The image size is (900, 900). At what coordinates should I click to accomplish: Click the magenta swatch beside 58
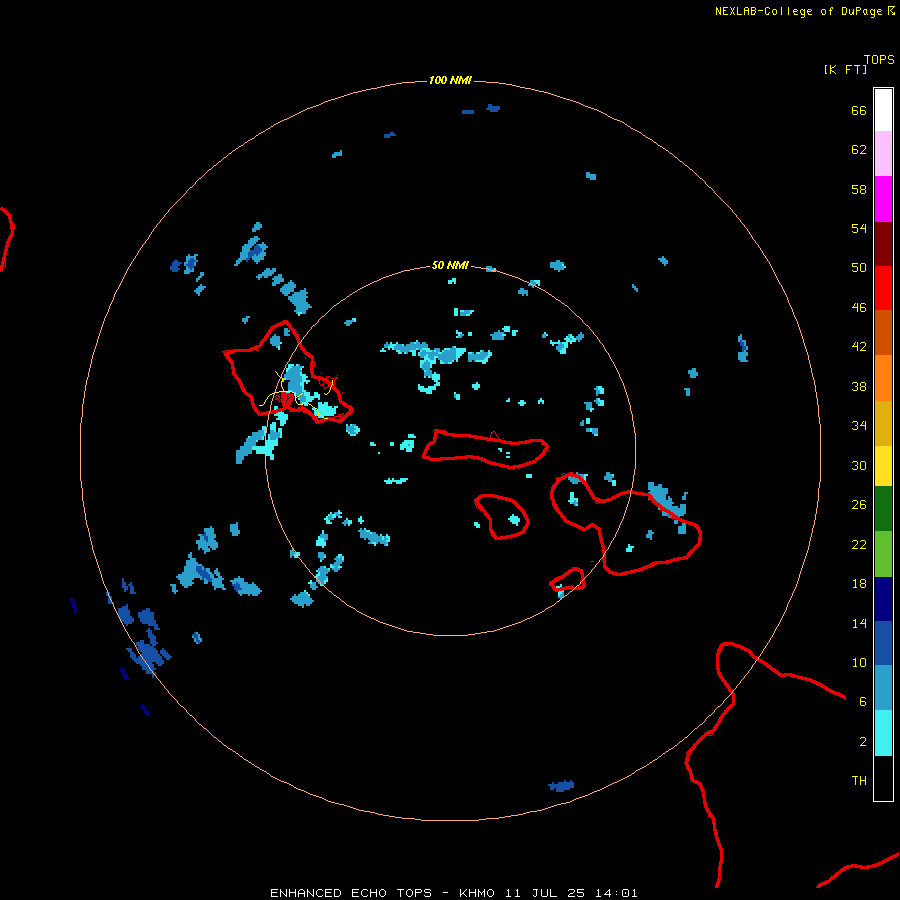(883, 199)
